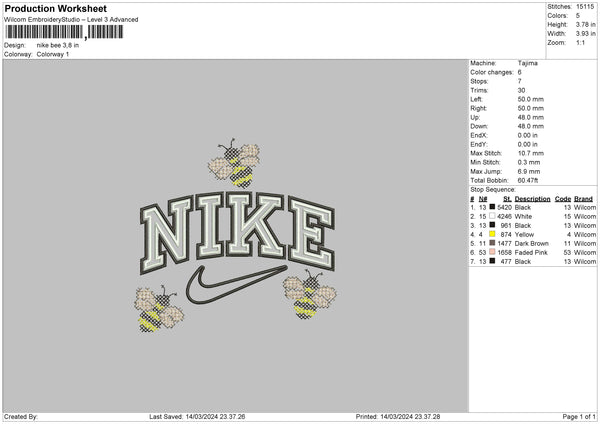The height and width of the screenshot is (424, 600).
Task: Click the letter E of NIKE
Action: pyautogui.click(x=311, y=233)
